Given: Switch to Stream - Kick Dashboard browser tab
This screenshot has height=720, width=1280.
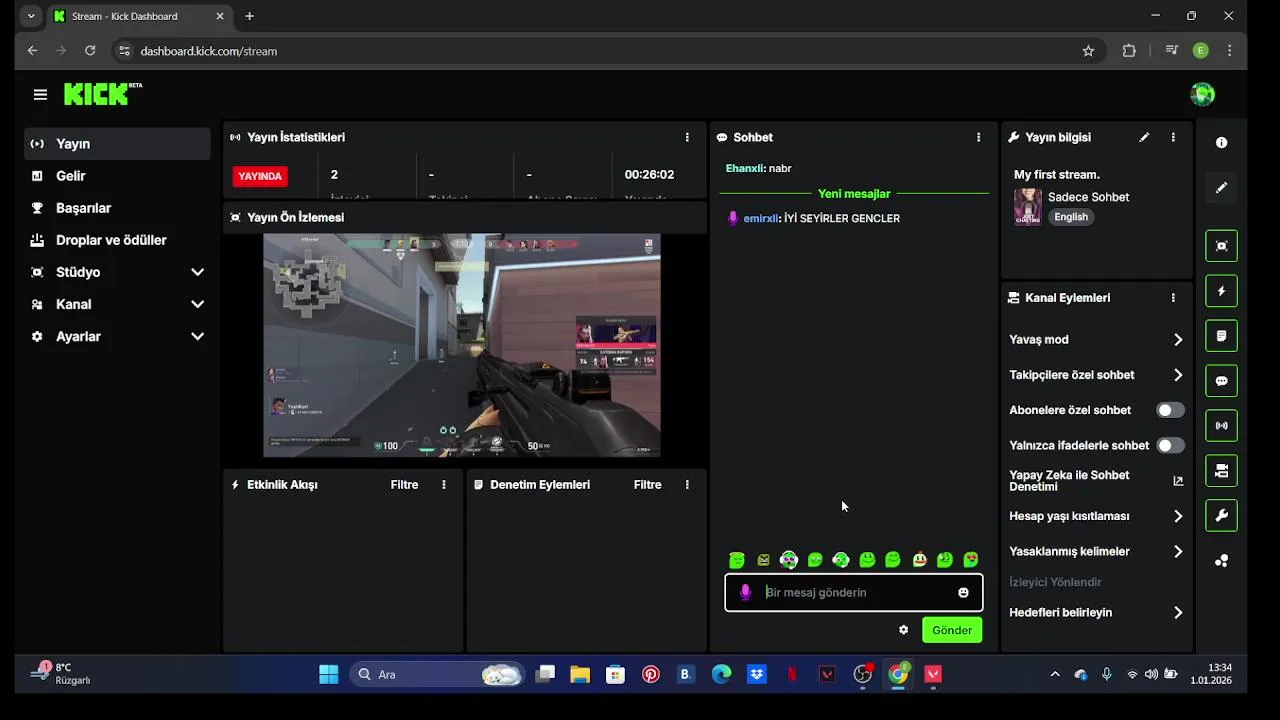Looking at the screenshot, I should (139, 16).
